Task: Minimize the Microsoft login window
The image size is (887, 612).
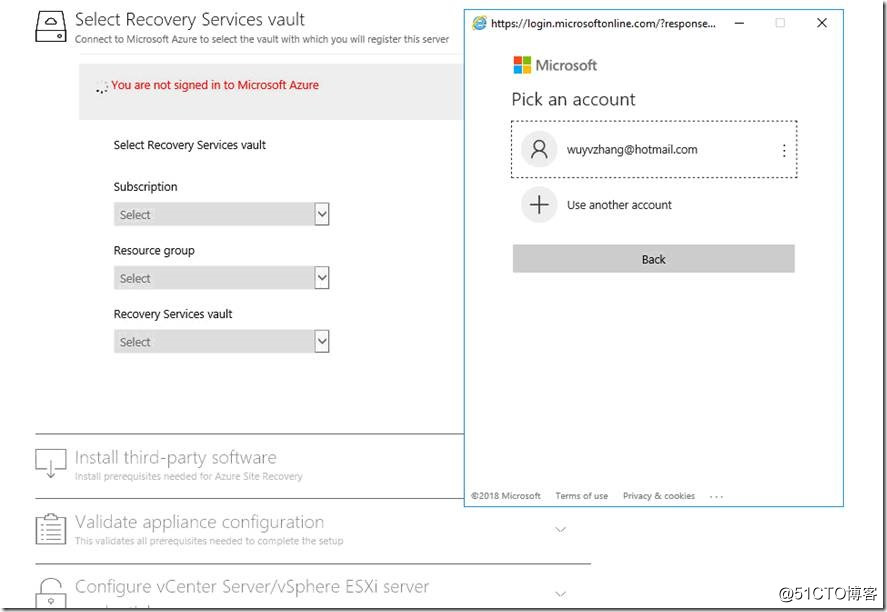Action: point(739,23)
